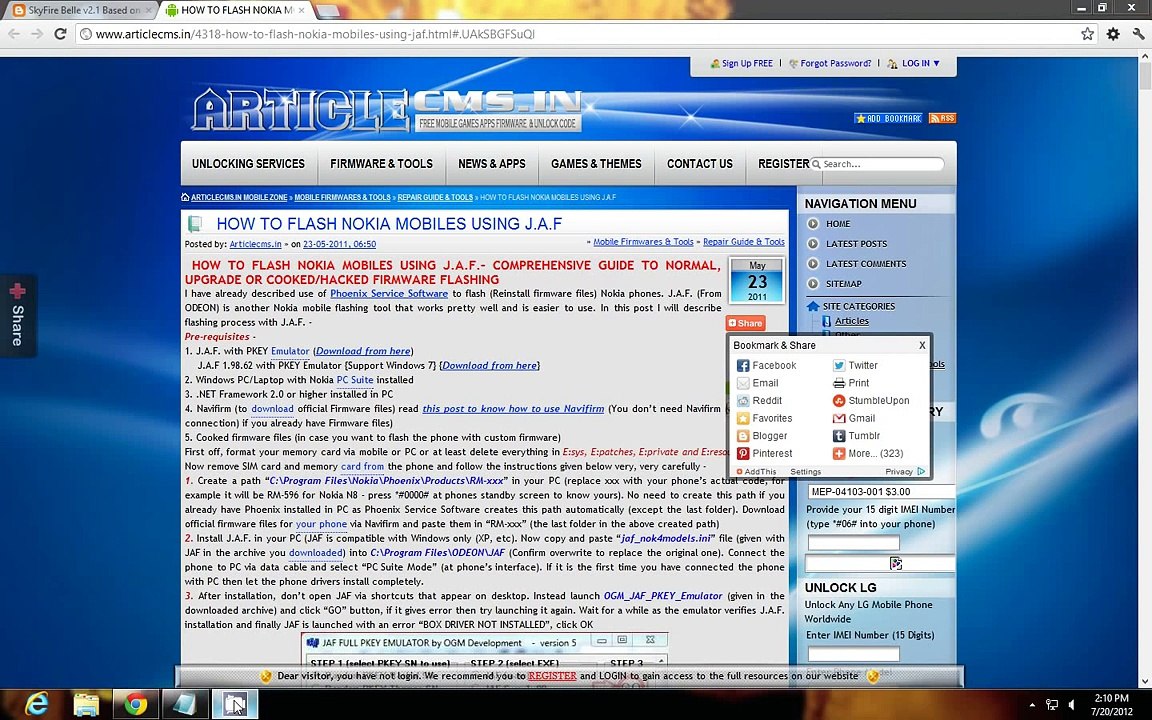Choose Email in Bookmark & Share popup

(x=757, y=383)
